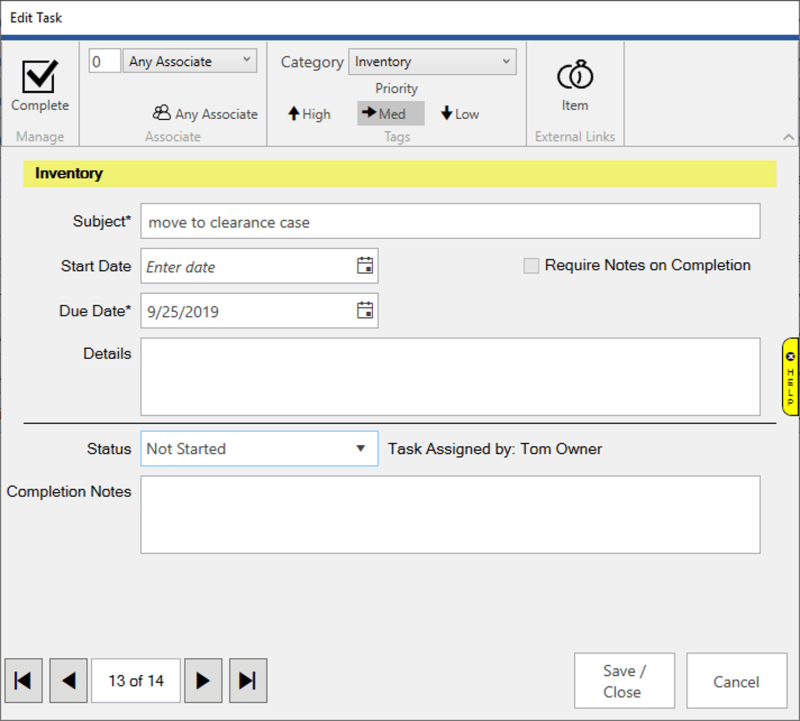Open the Start Date calendar picker

(367, 266)
